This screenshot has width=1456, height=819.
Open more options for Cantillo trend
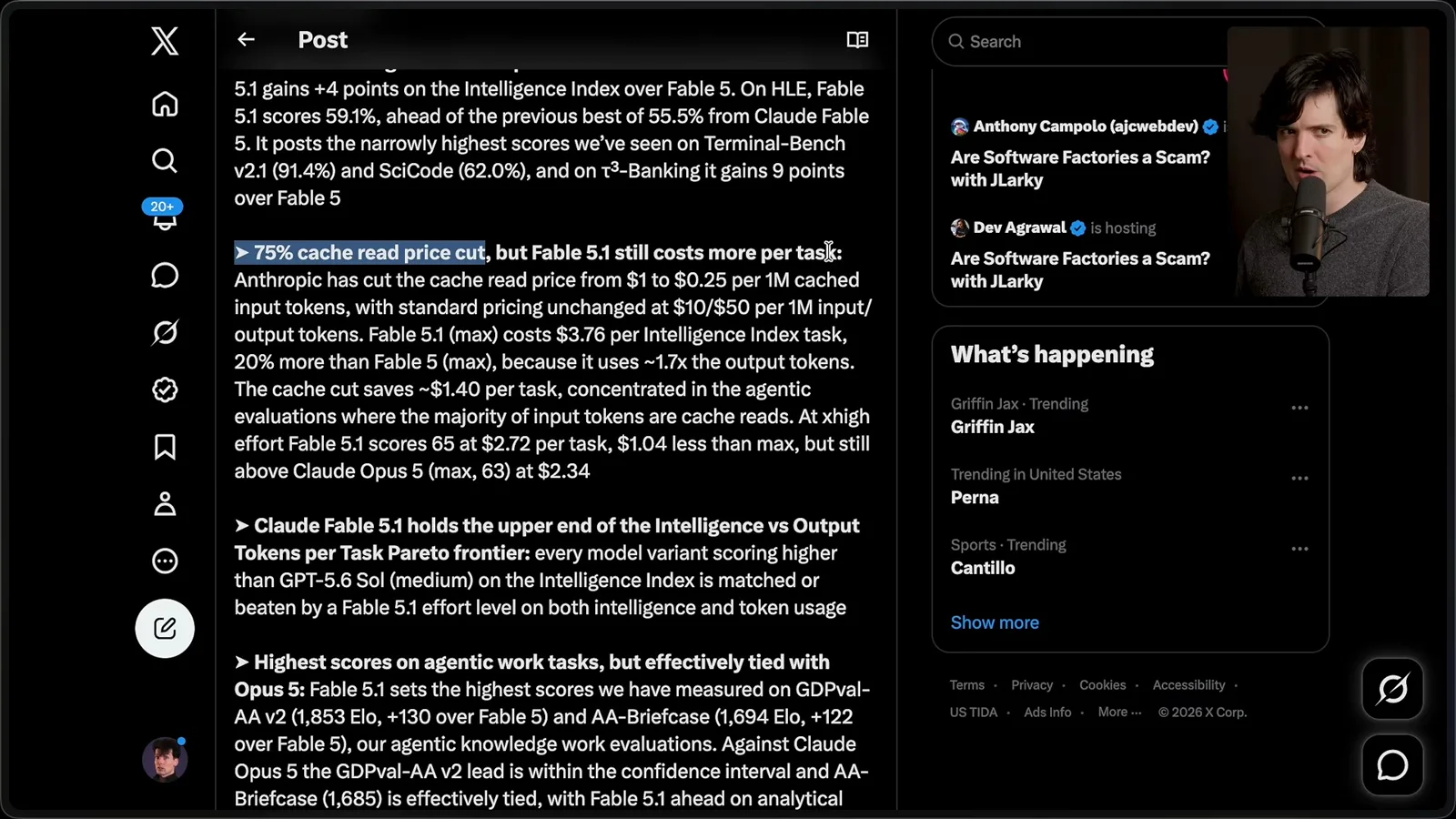pyautogui.click(x=1299, y=549)
